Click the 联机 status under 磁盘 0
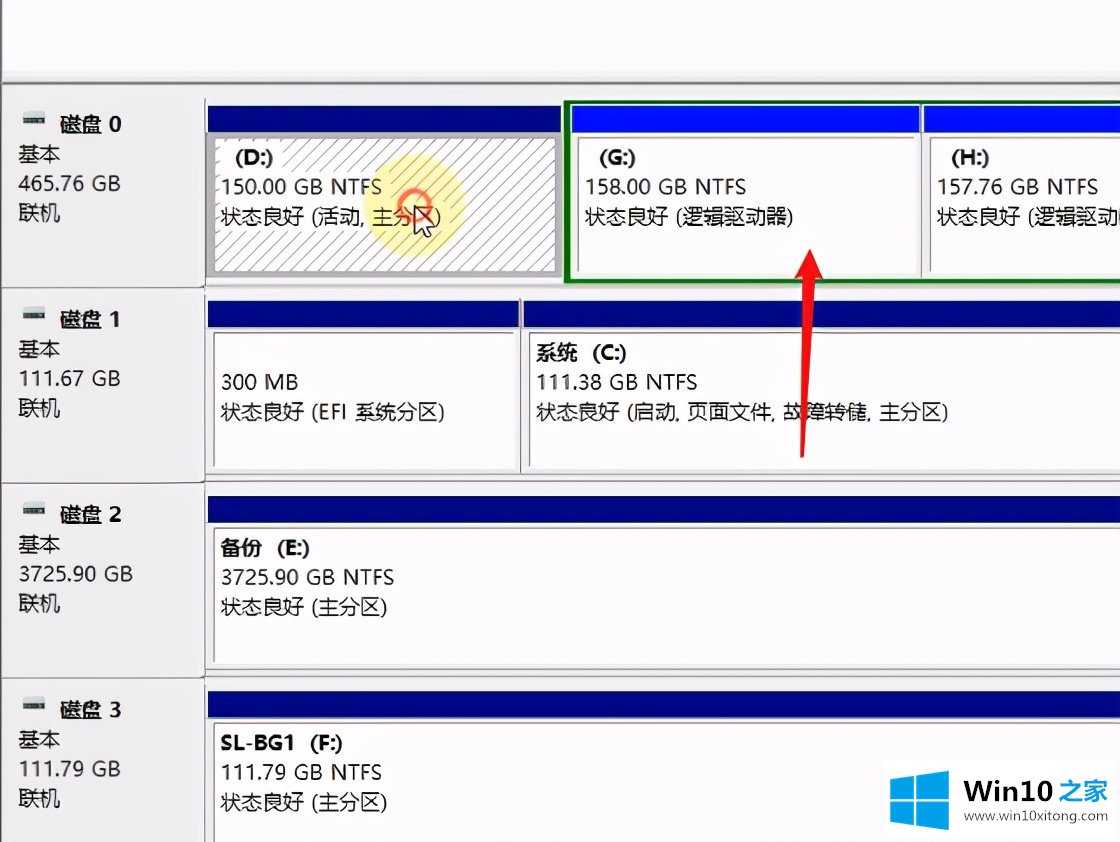1120x842 pixels. pyautogui.click(x=39, y=213)
